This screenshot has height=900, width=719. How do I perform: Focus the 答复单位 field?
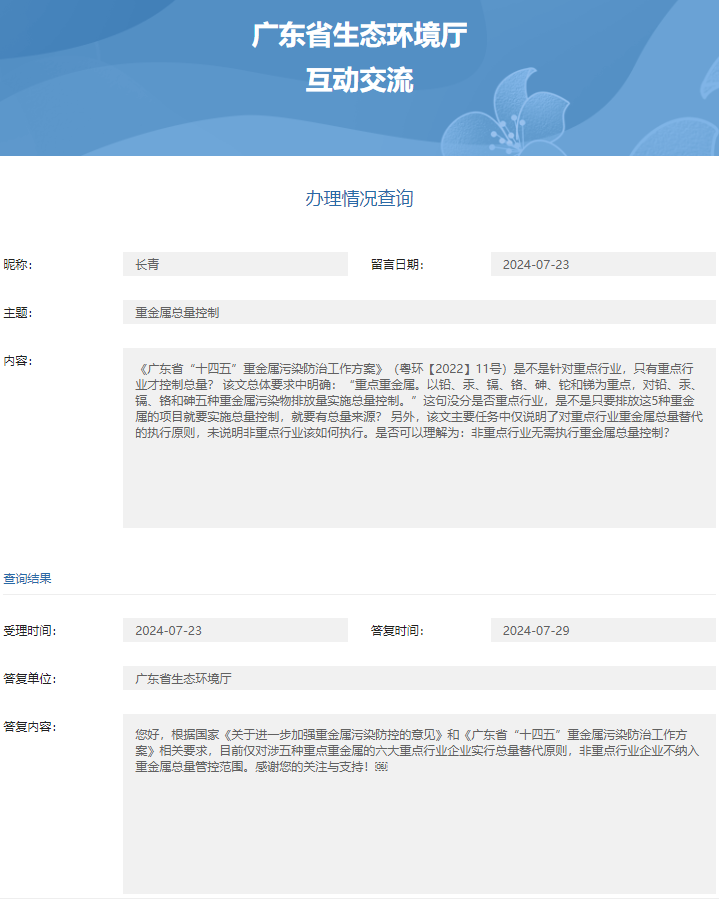tap(419, 679)
